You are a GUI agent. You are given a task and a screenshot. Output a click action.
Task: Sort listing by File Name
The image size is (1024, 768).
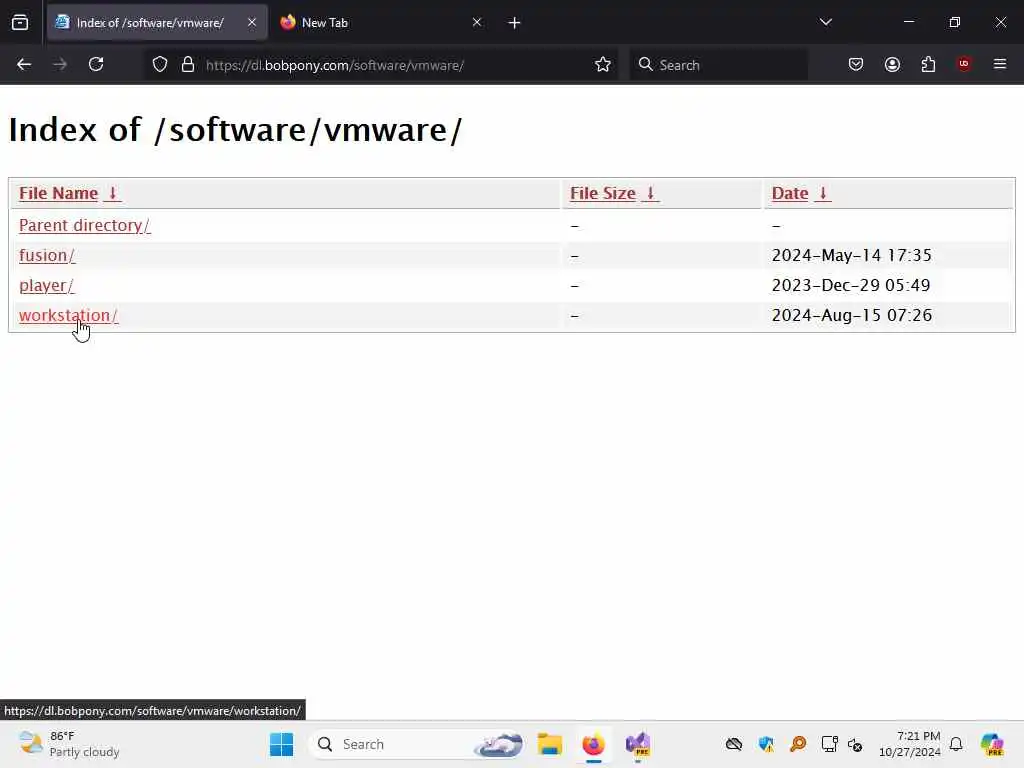(x=58, y=193)
